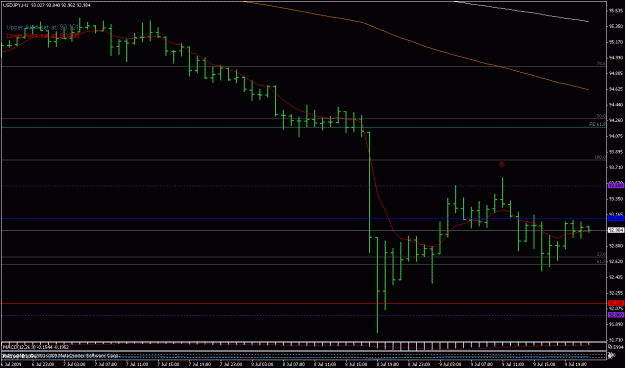Select the FE 61.8 expansion level label
The width and height of the screenshot is (625, 368).
coord(597,125)
